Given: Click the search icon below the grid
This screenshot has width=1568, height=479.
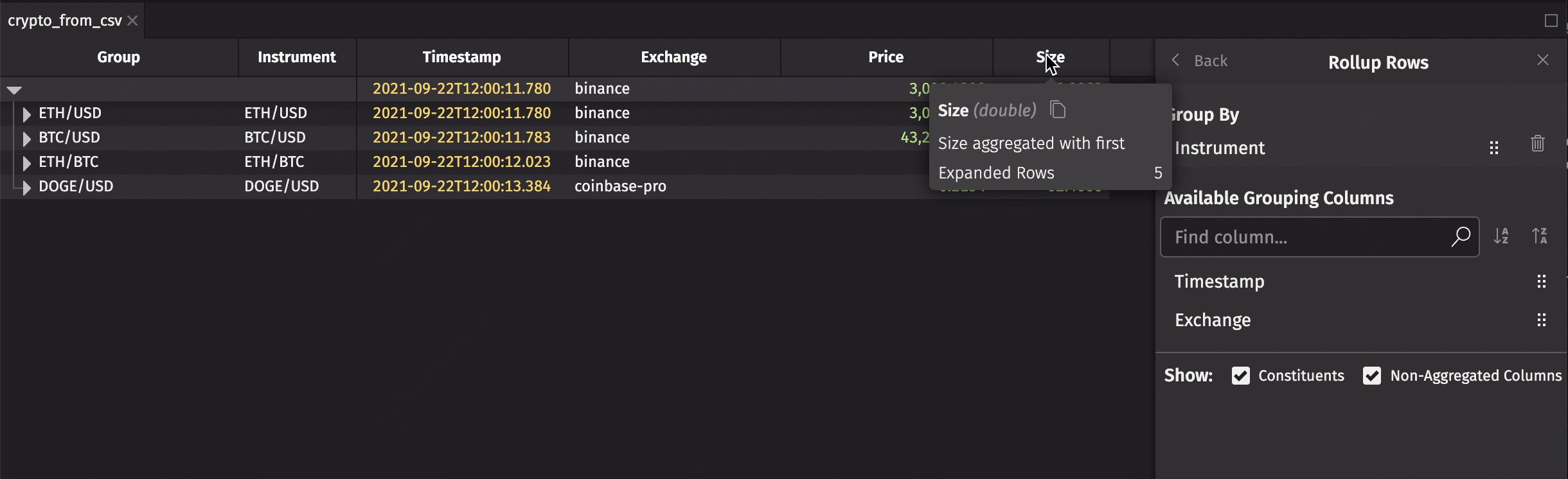Looking at the screenshot, I should (x=276, y=235).
